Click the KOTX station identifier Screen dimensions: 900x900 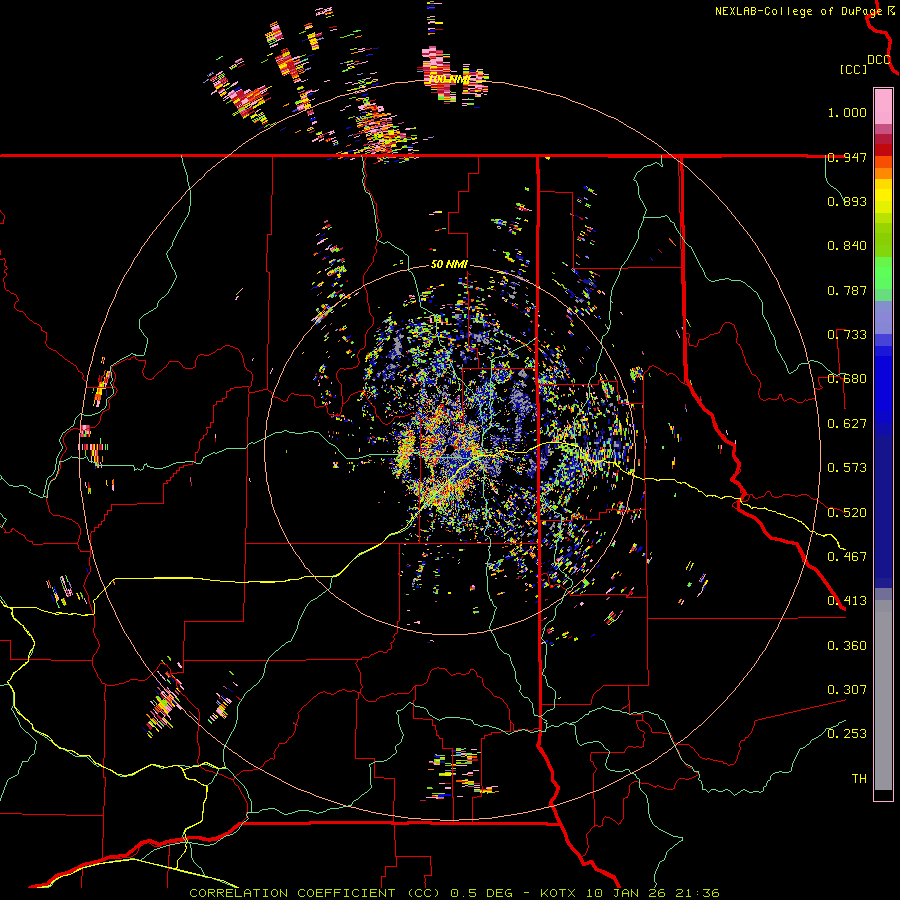(x=560, y=893)
